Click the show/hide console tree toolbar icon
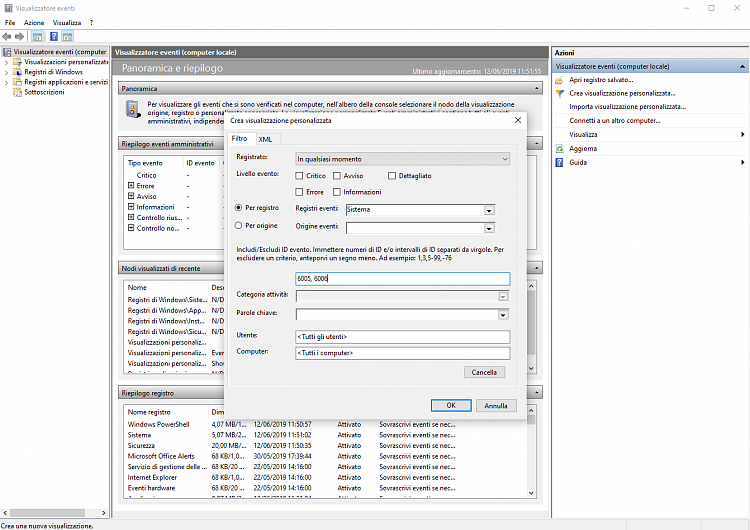Image resolution: width=750 pixels, height=530 pixels. pyautogui.click(x=38, y=36)
